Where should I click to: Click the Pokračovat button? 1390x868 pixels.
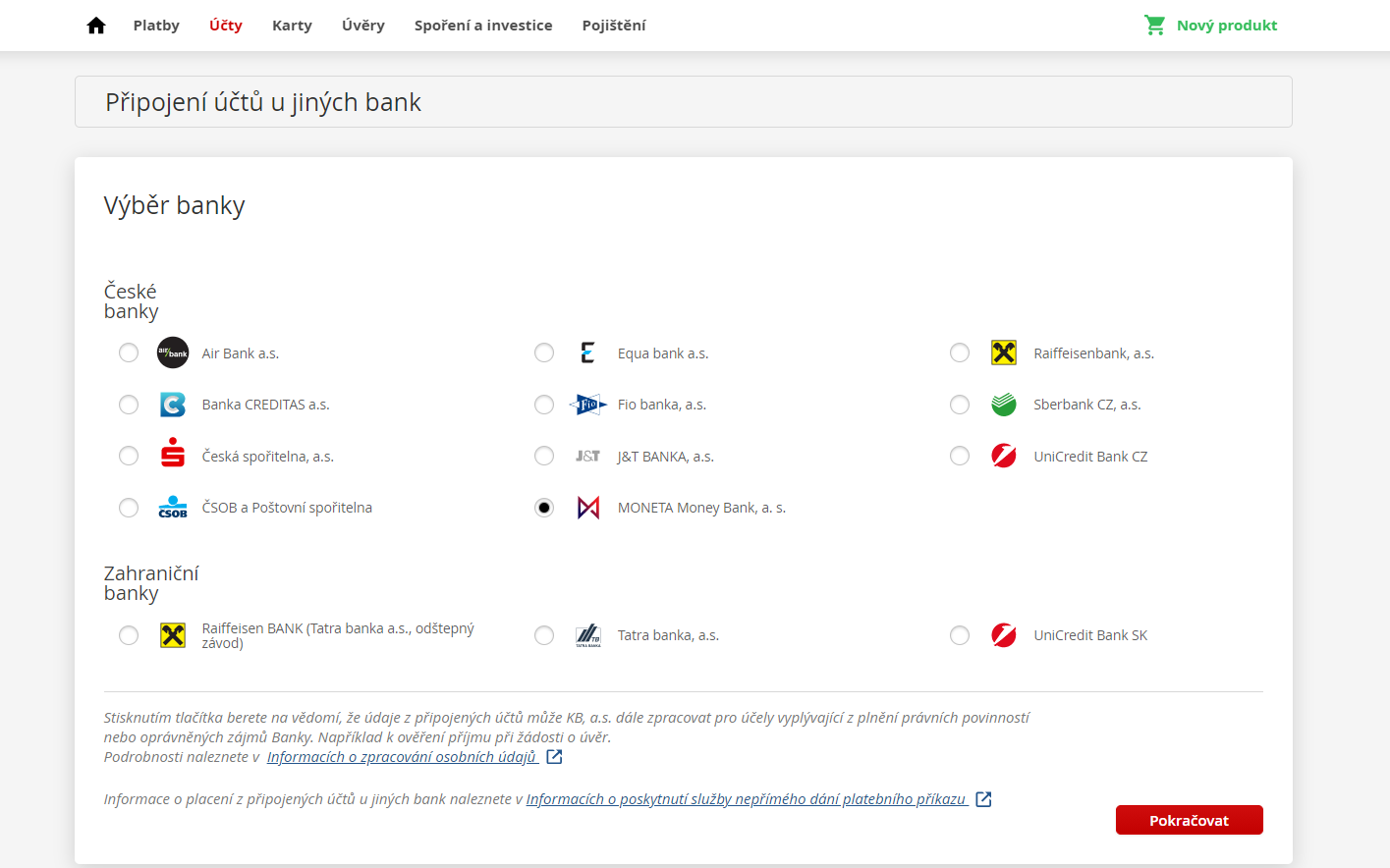1190,820
